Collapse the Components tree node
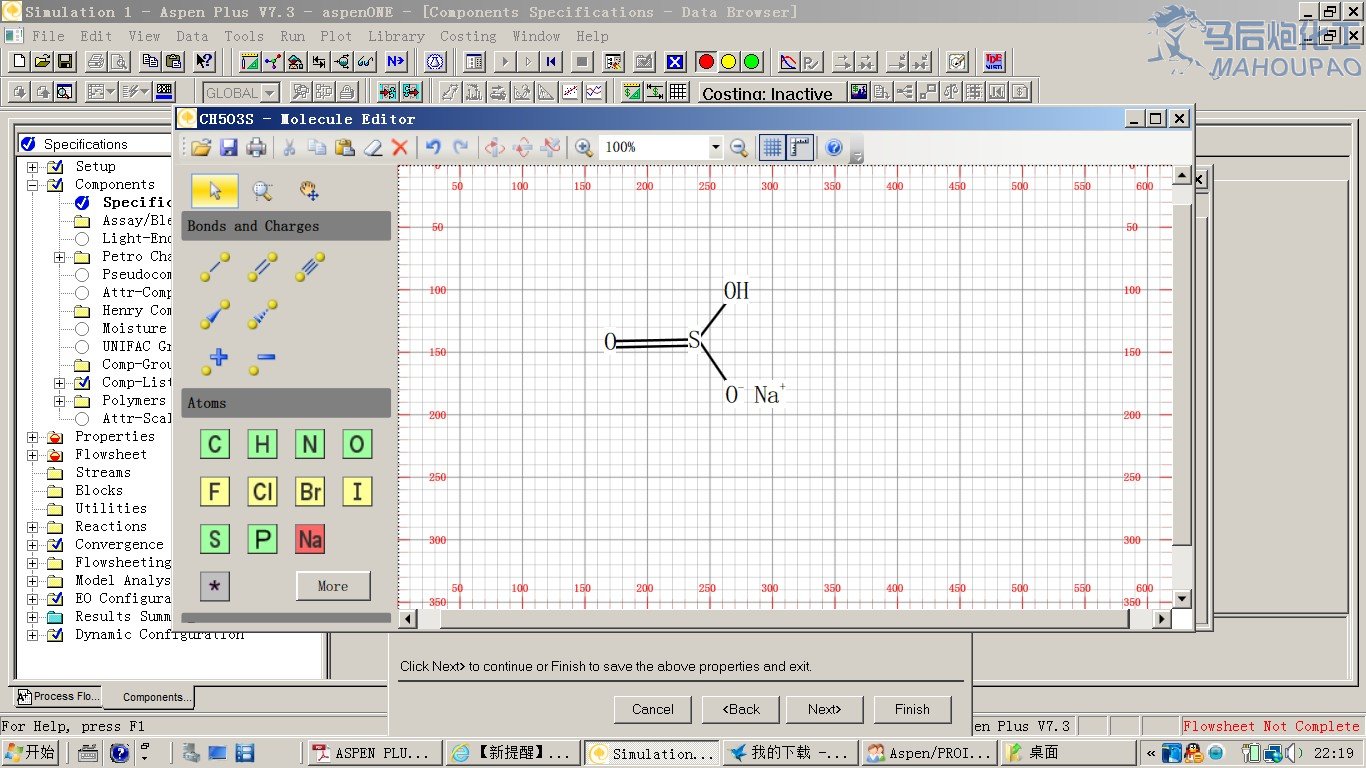This screenshot has width=1366, height=768. tap(33, 185)
